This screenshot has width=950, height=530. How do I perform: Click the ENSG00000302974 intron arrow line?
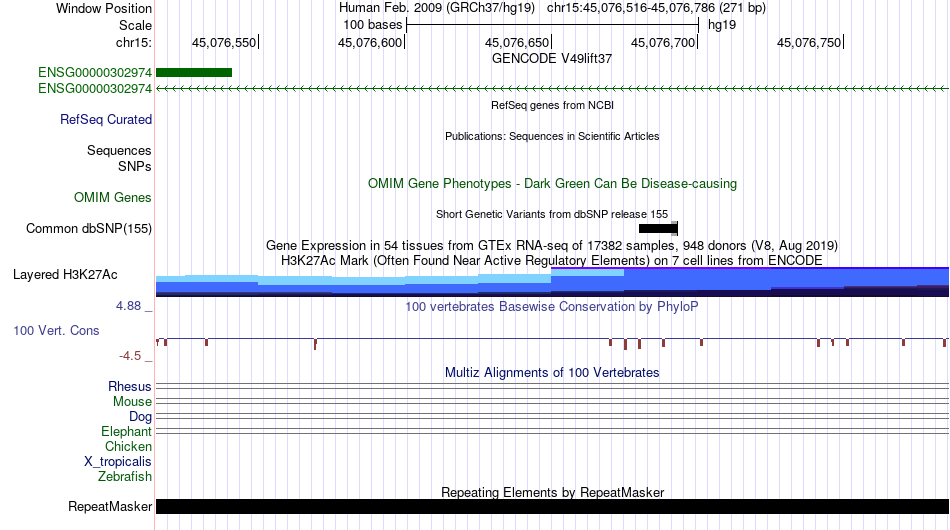click(552, 88)
